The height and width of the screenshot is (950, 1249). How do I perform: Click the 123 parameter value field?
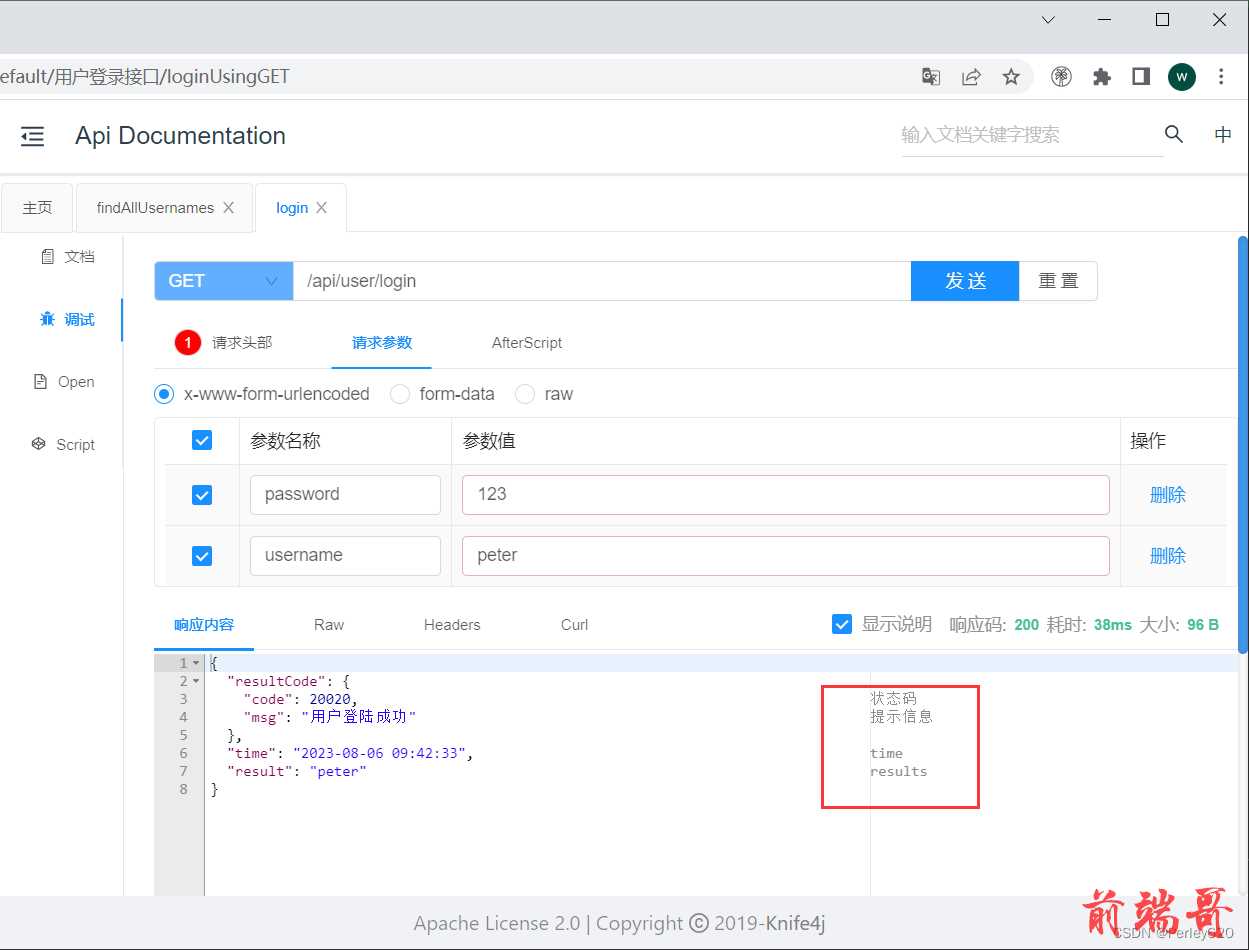pos(786,495)
